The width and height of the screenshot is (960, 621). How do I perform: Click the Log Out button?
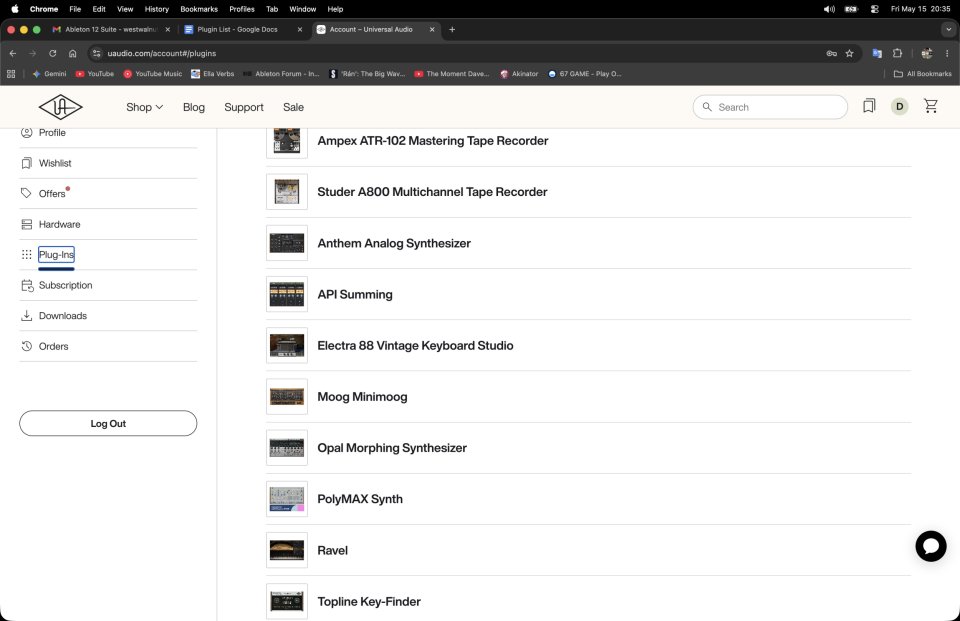[x=108, y=423]
